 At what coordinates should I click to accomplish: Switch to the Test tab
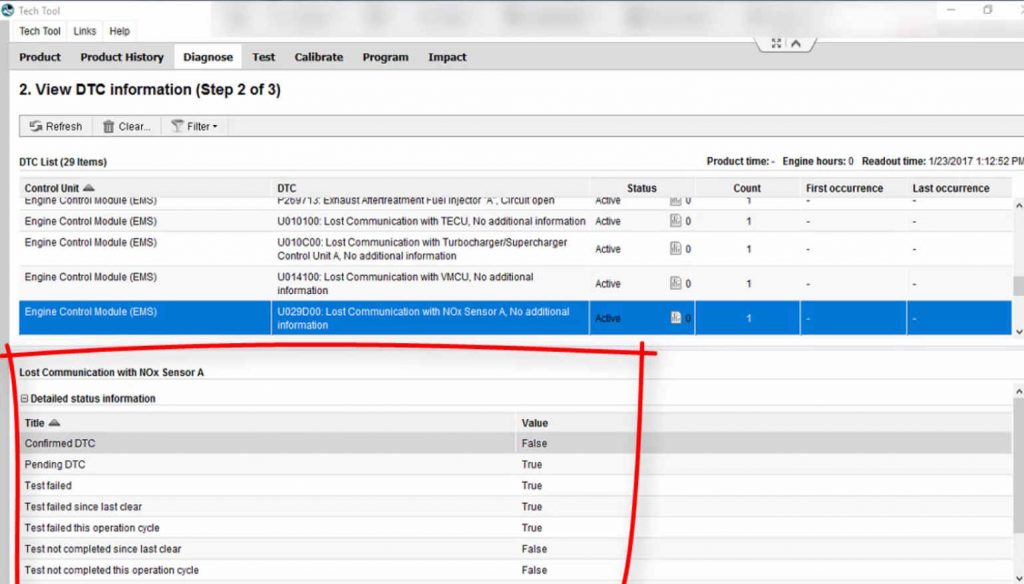tap(263, 57)
